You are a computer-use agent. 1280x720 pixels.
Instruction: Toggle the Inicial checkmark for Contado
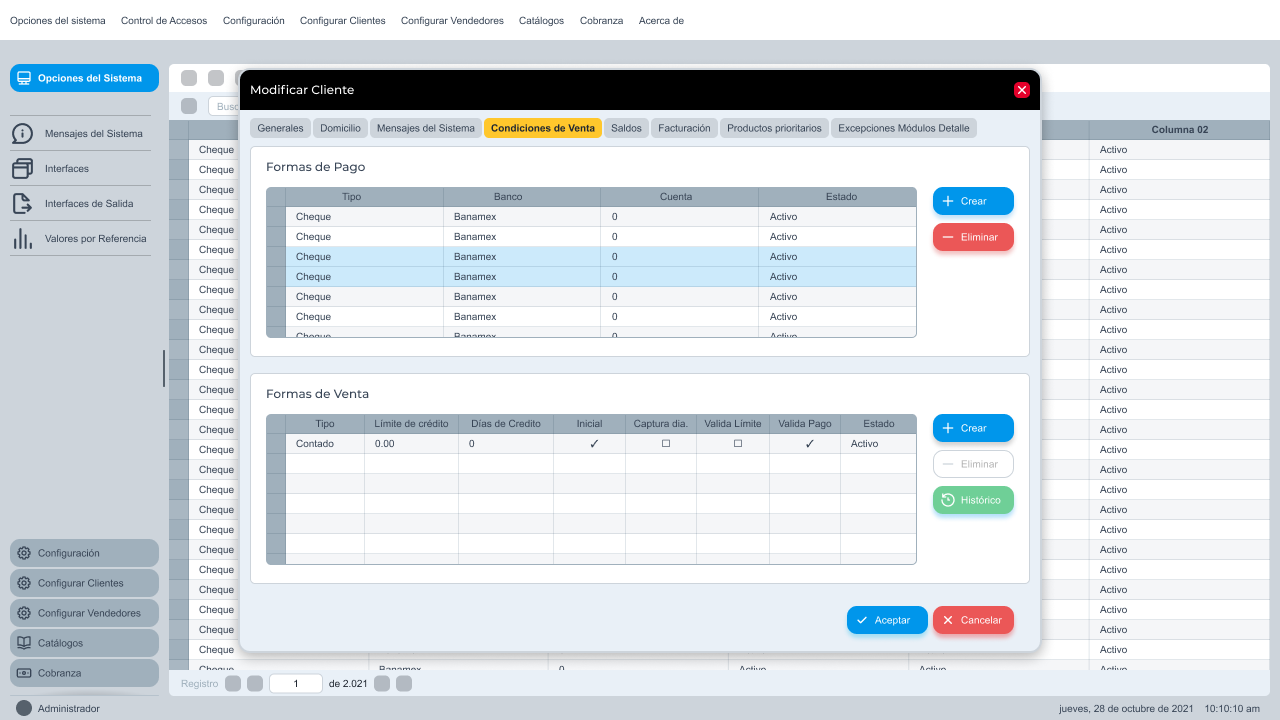pos(594,444)
